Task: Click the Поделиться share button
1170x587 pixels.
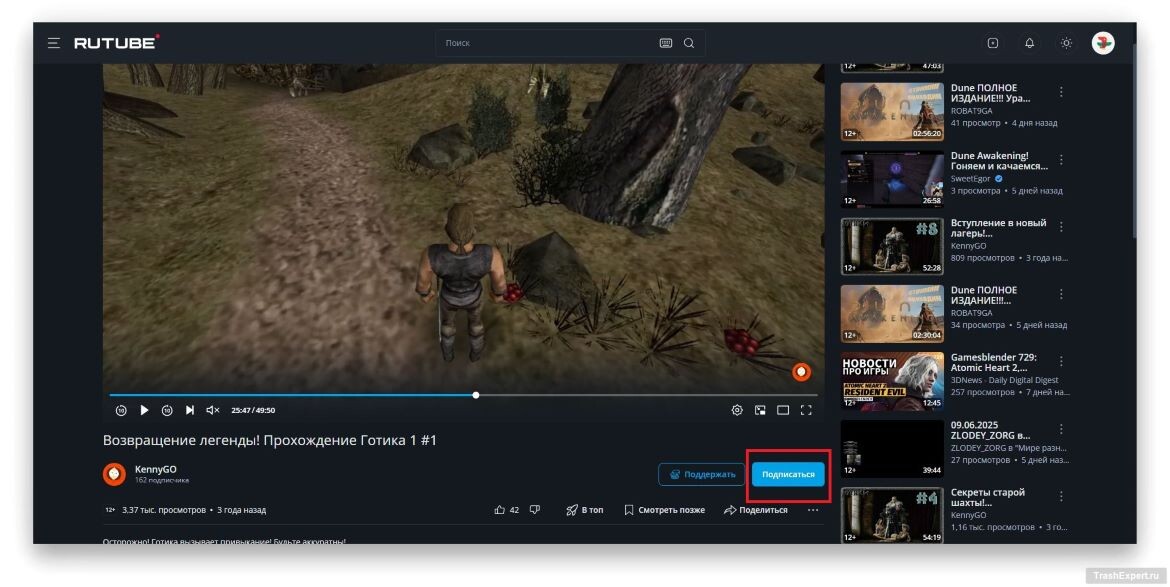Action: click(756, 510)
